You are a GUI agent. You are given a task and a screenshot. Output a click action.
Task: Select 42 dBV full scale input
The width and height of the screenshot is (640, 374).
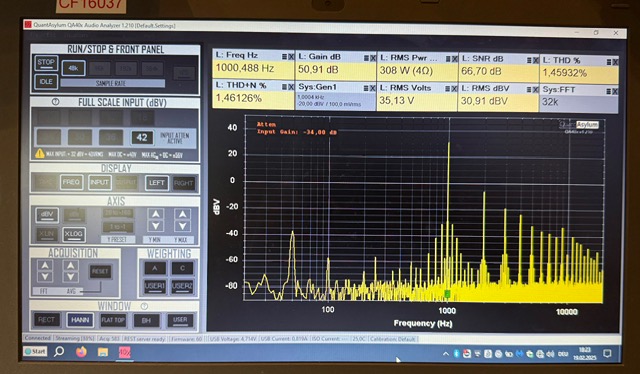[x=142, y=138]
